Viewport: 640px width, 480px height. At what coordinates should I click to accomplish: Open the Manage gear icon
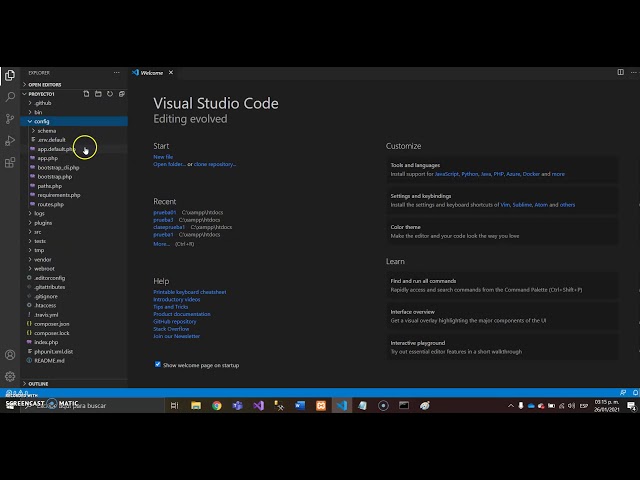click(x=10, y=376)
